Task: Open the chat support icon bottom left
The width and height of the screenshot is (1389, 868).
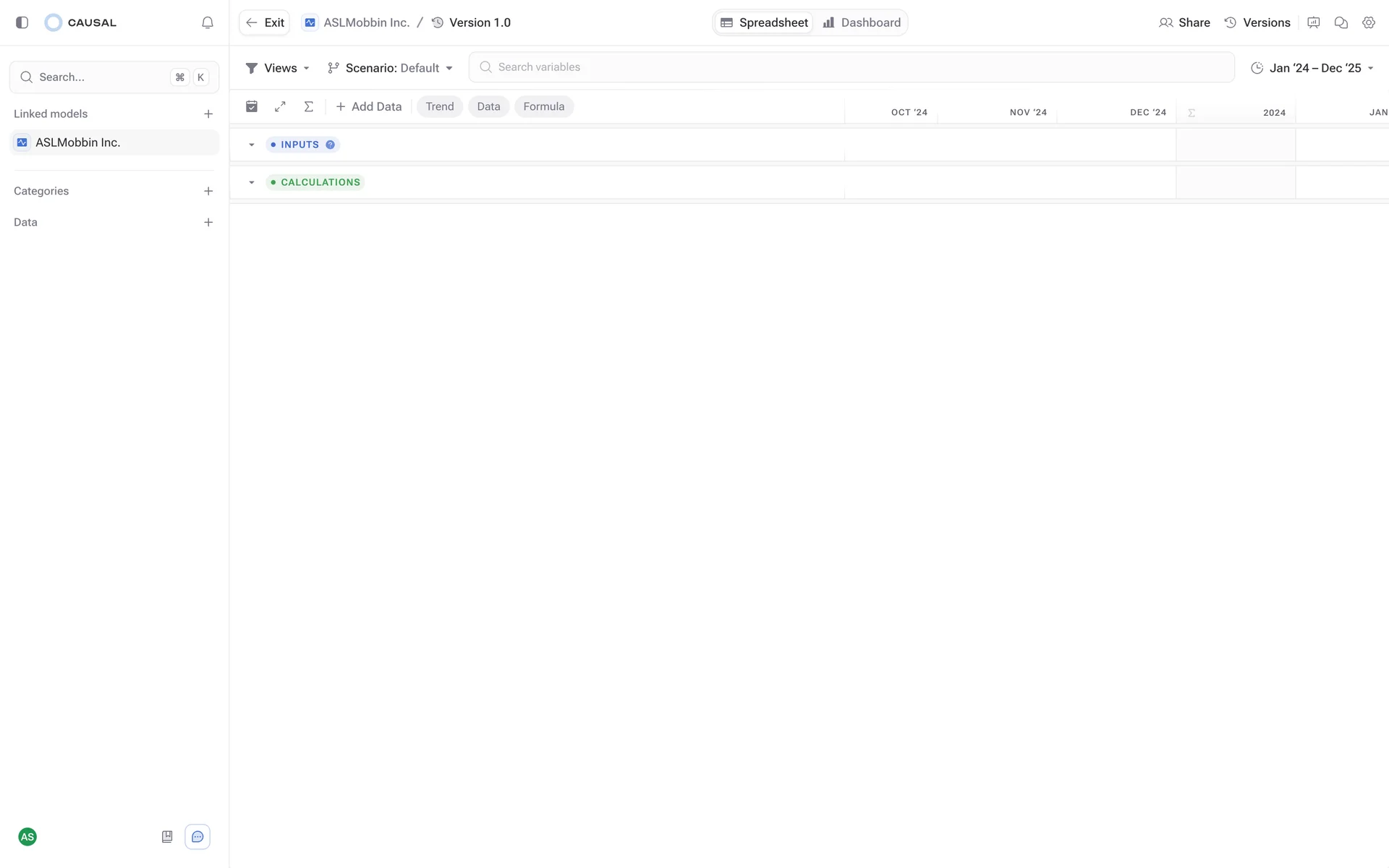Action: click(197, 837)
